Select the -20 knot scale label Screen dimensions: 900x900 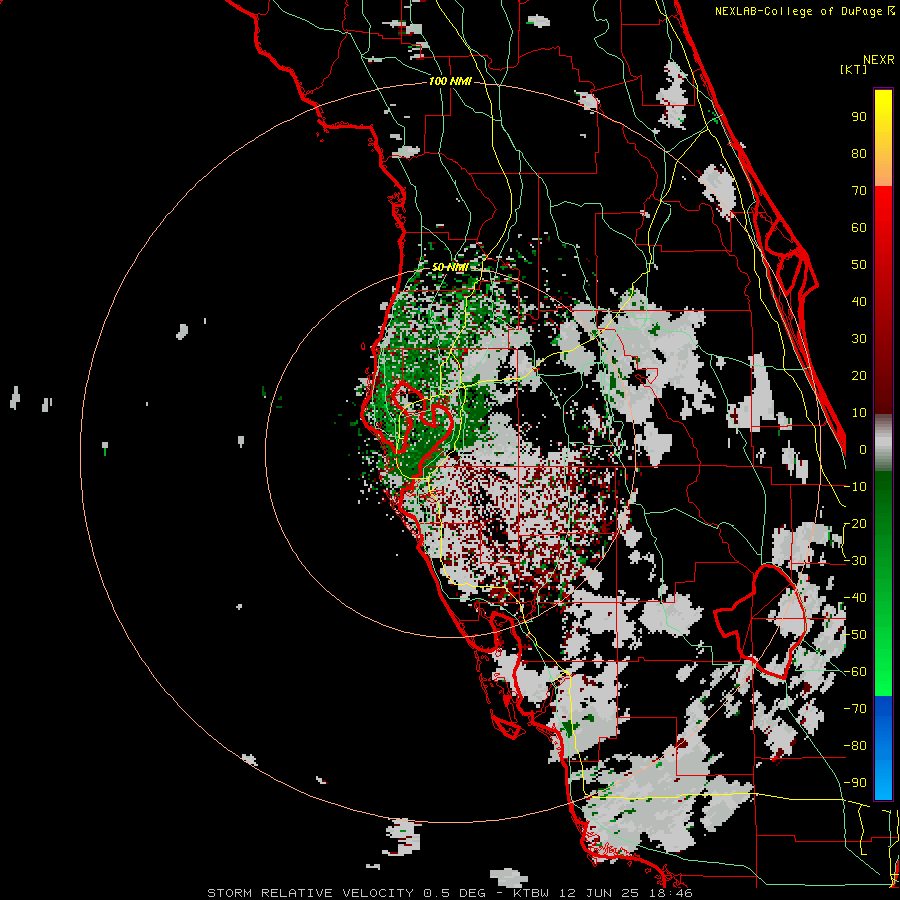click(855, 524)
